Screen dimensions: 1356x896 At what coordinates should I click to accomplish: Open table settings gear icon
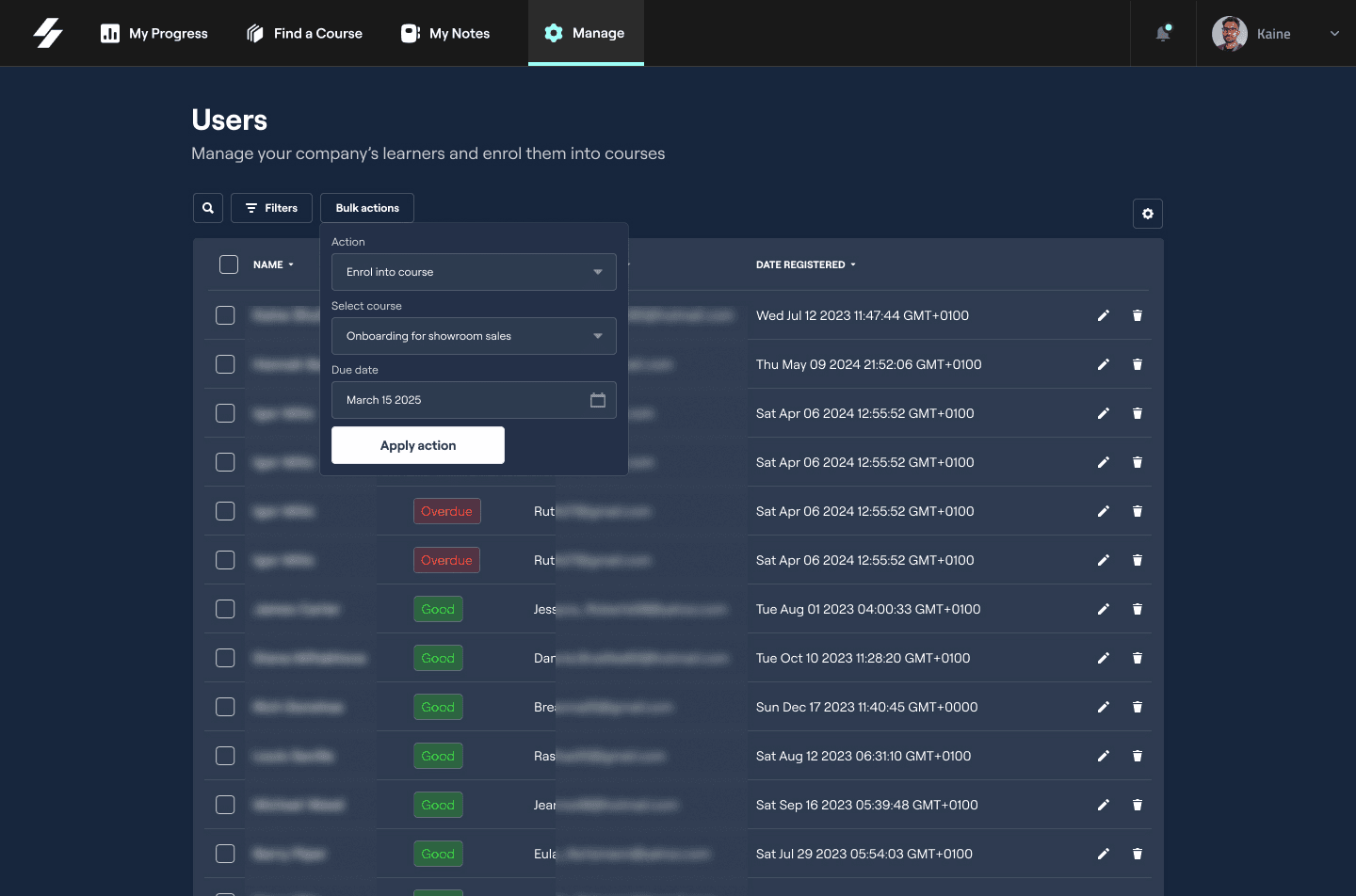[x=1147, y=214]
